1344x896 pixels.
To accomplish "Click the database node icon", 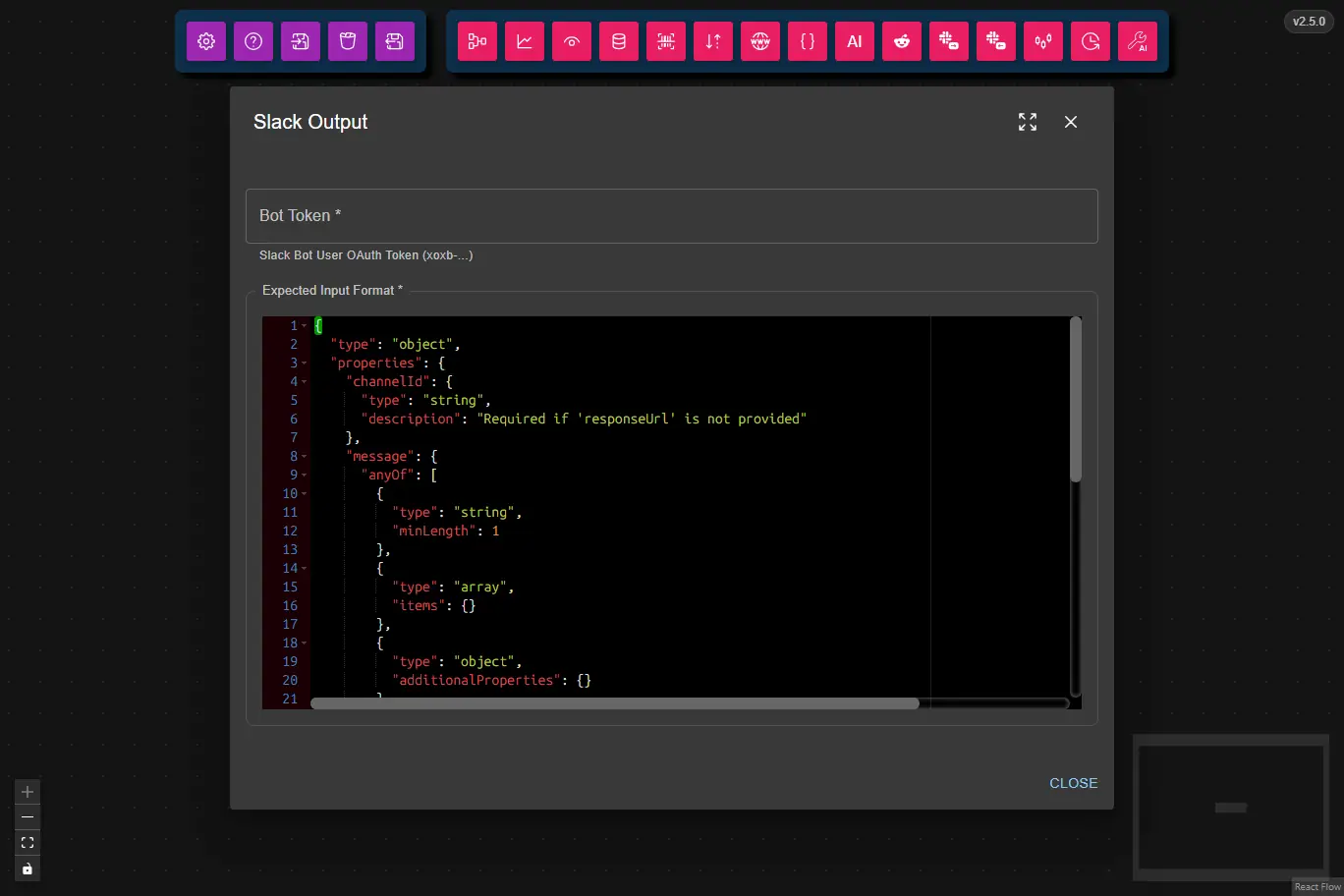I will 619,41.
